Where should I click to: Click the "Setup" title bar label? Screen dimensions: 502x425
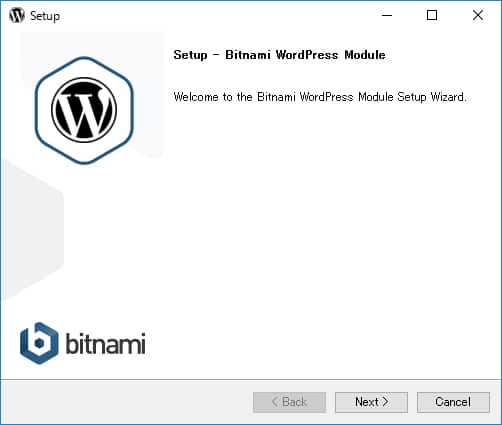[45, 16]
